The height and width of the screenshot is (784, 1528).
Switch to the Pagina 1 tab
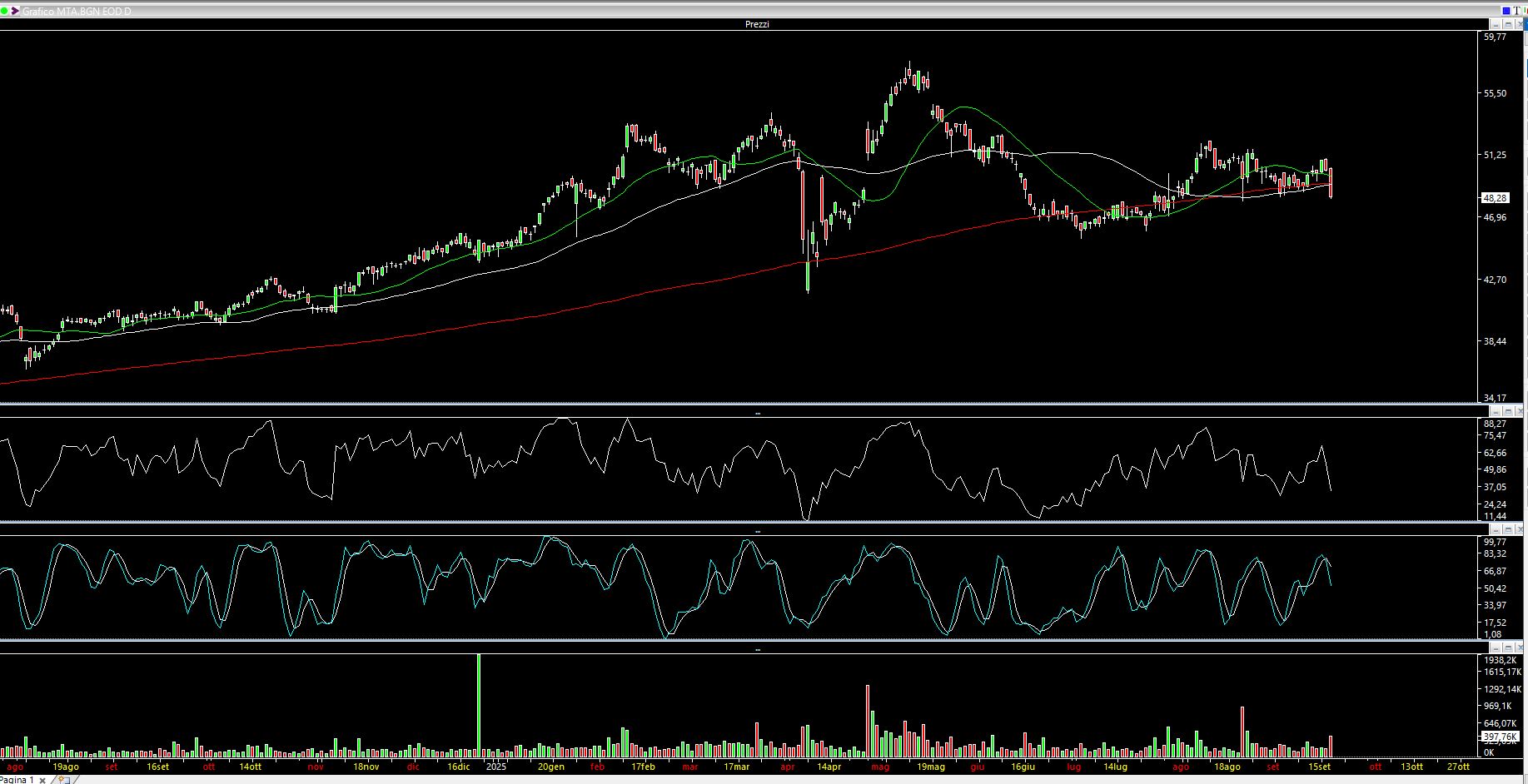[17, 780]
